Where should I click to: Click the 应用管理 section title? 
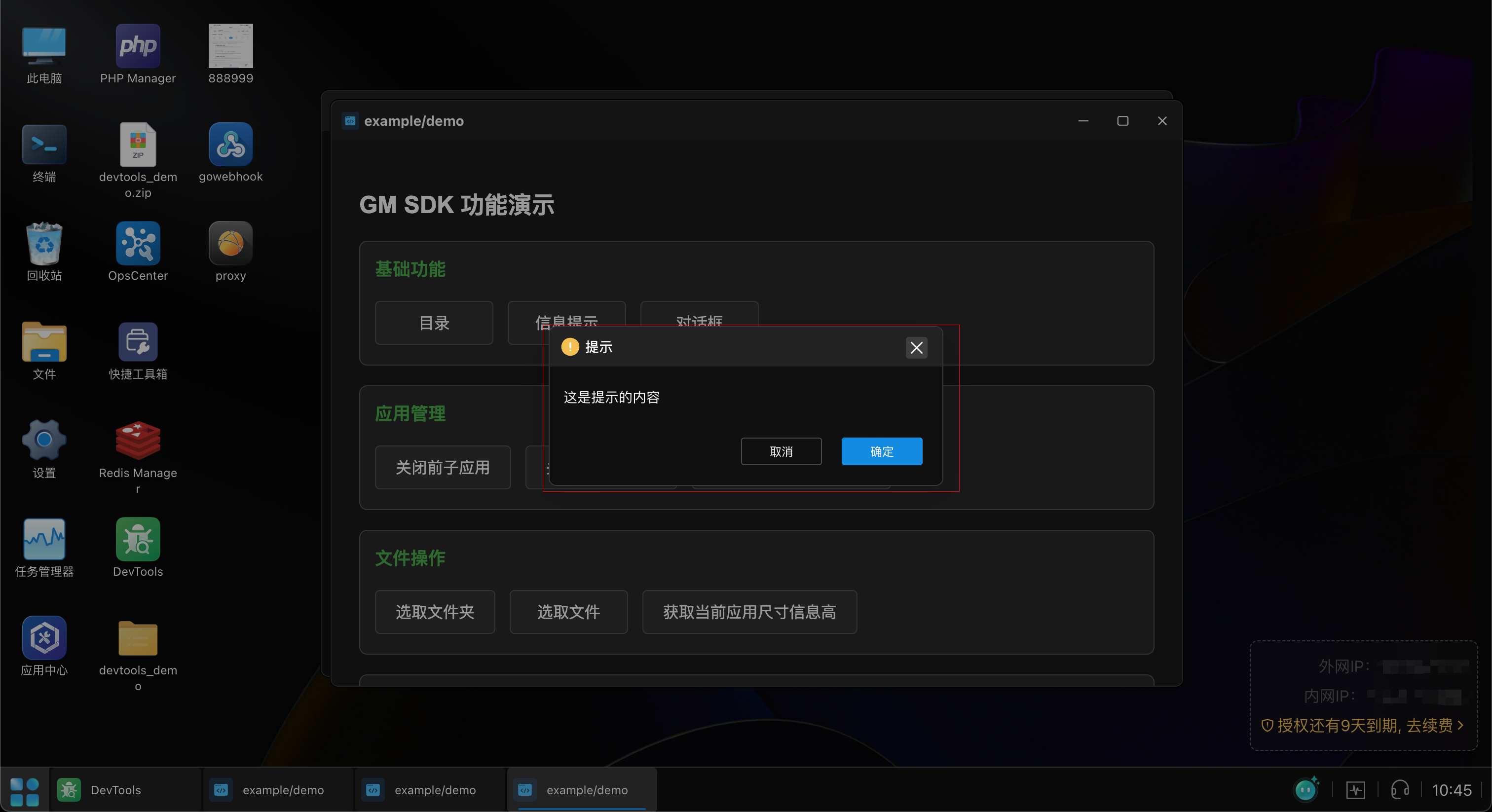[410, 414]
